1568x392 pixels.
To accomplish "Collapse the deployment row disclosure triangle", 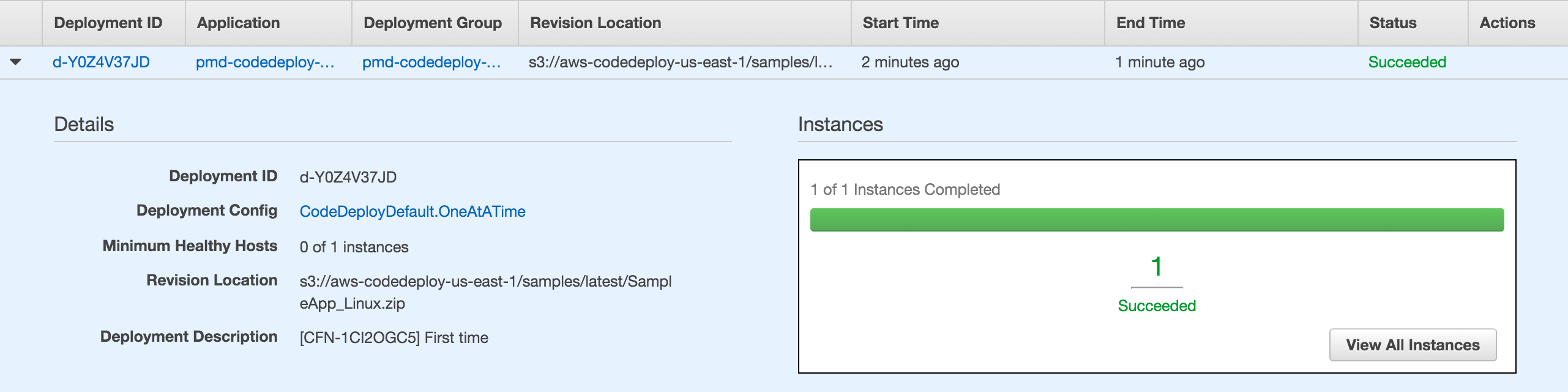I will click(x=16, y=62).
